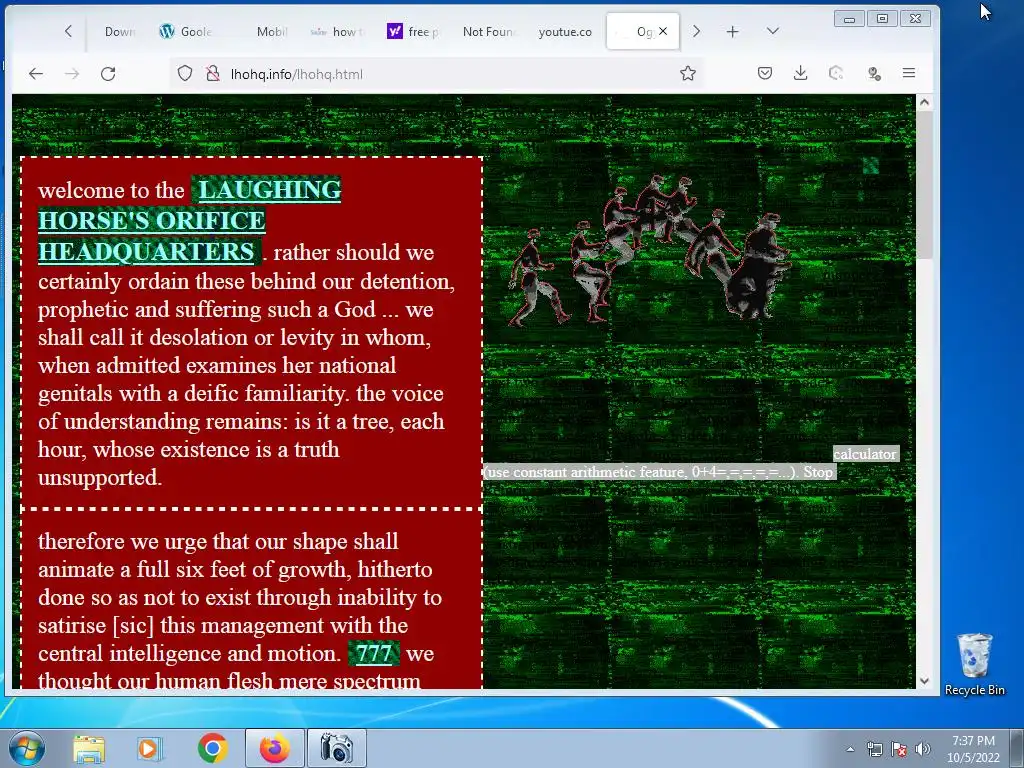
Task: Click the page scrollbar down arrow
Action: 924,680
